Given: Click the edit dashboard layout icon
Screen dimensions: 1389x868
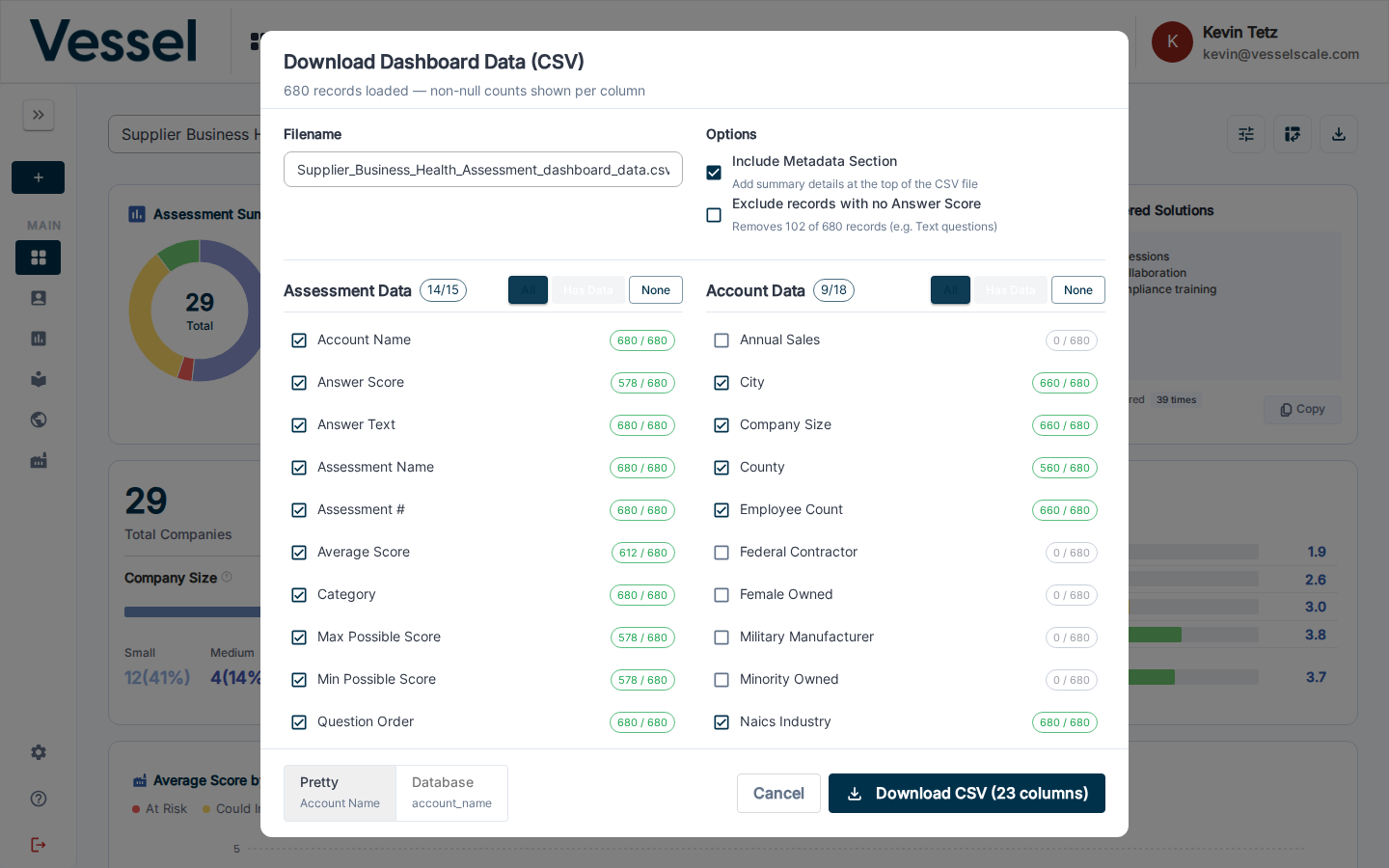Looking at the screenshot, I should (1293, 134).
